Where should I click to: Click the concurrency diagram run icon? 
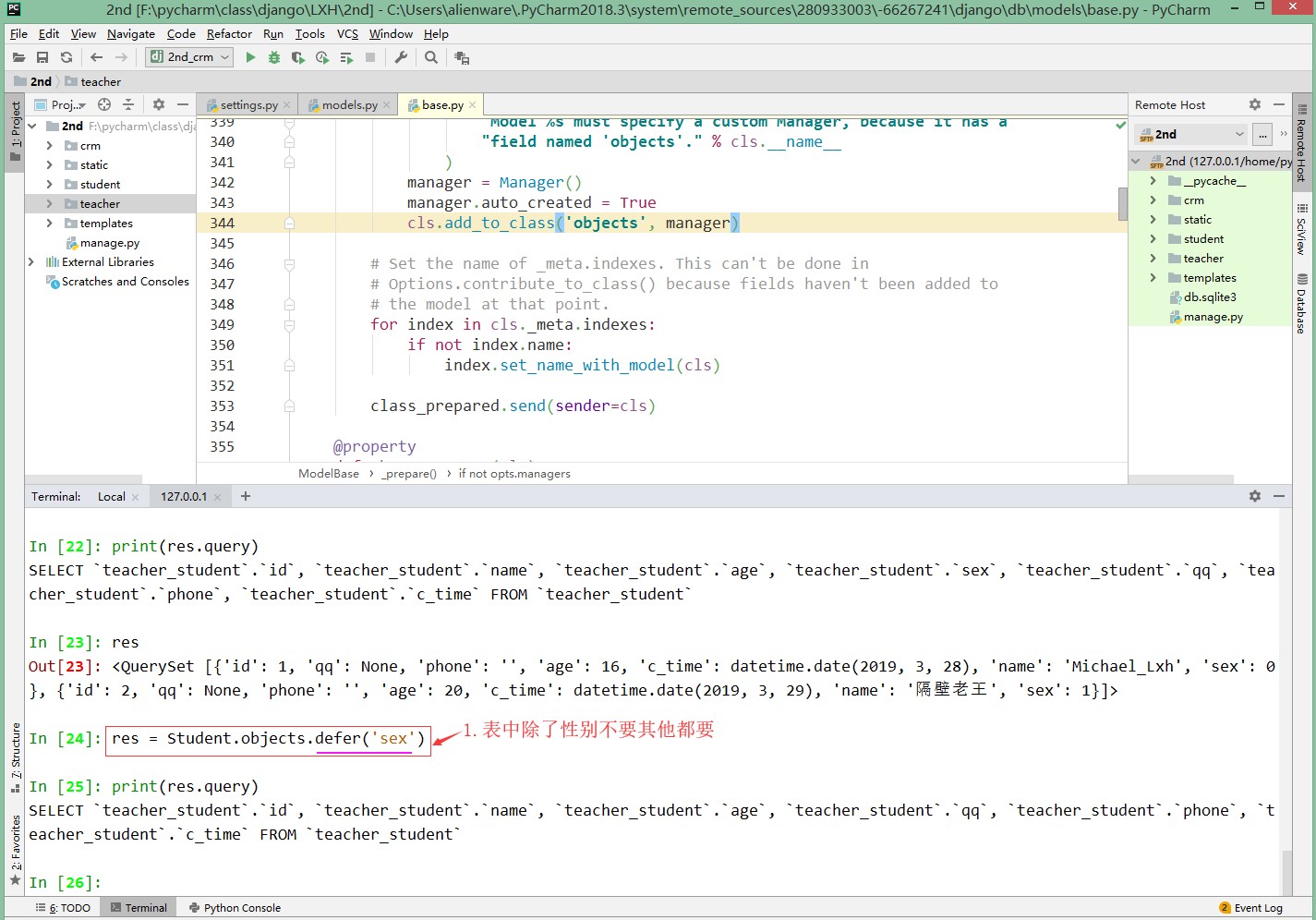click(346, 57)
